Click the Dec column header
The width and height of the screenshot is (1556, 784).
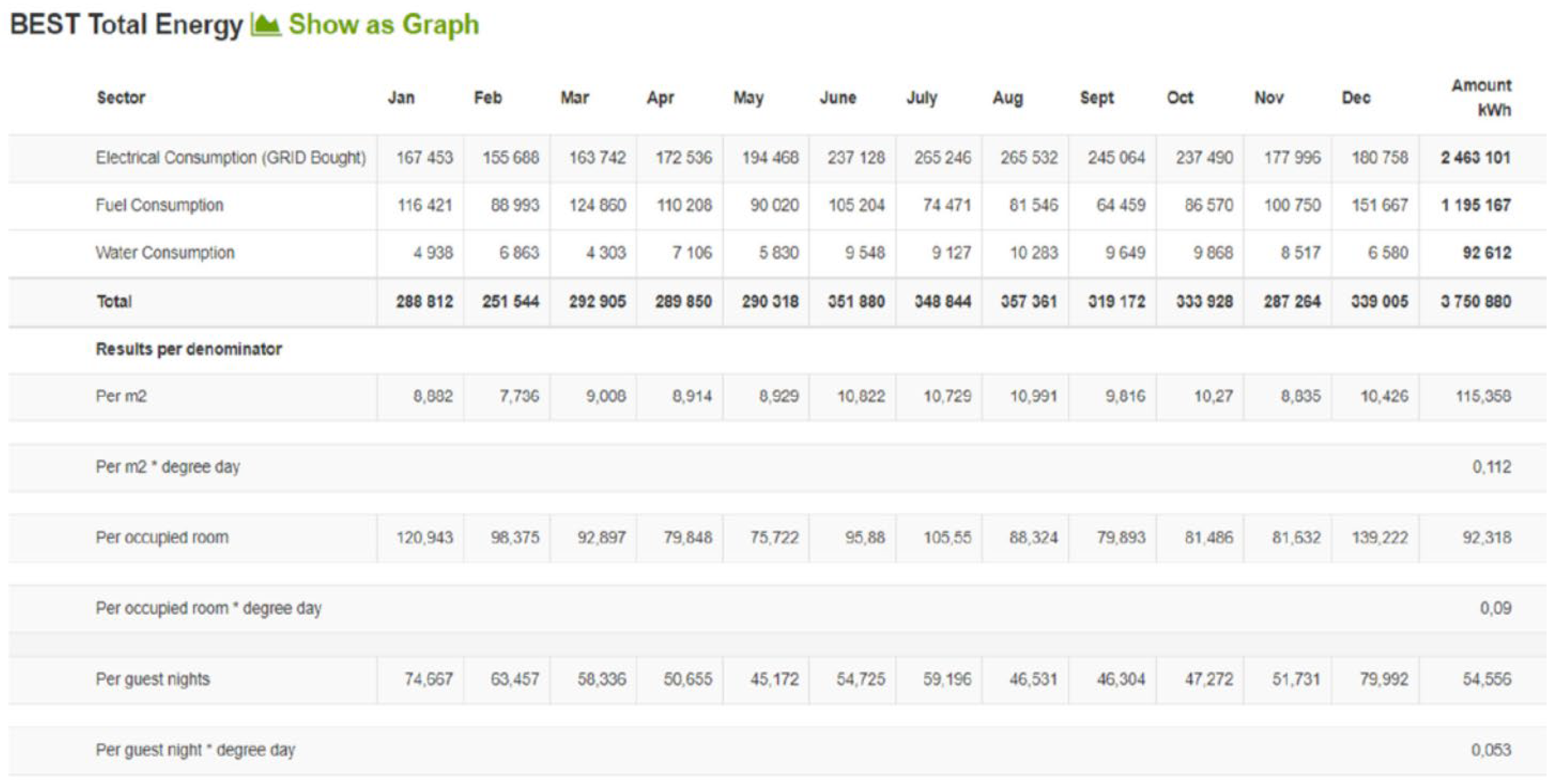coord(1355,98)
